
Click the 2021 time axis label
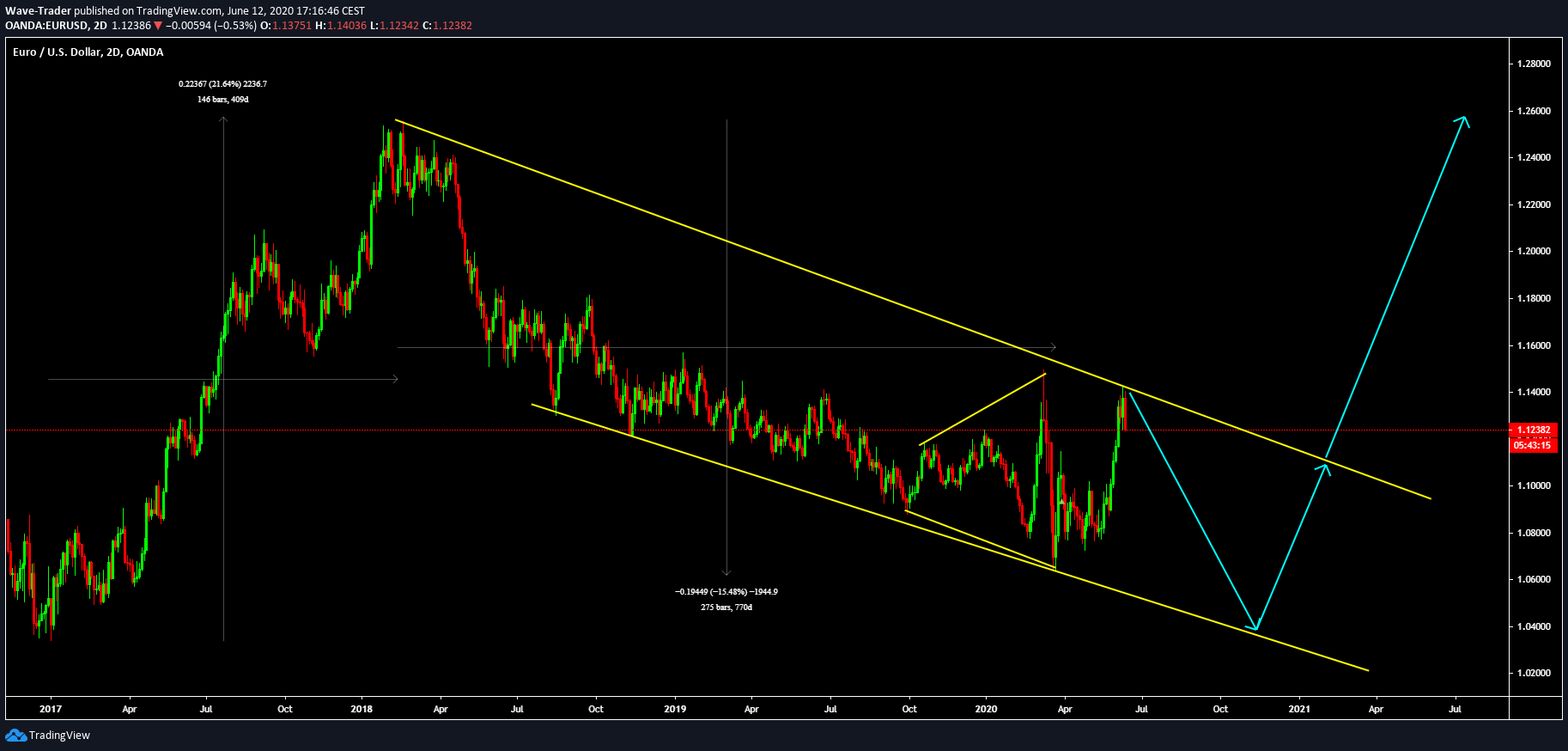(1299, 709)
